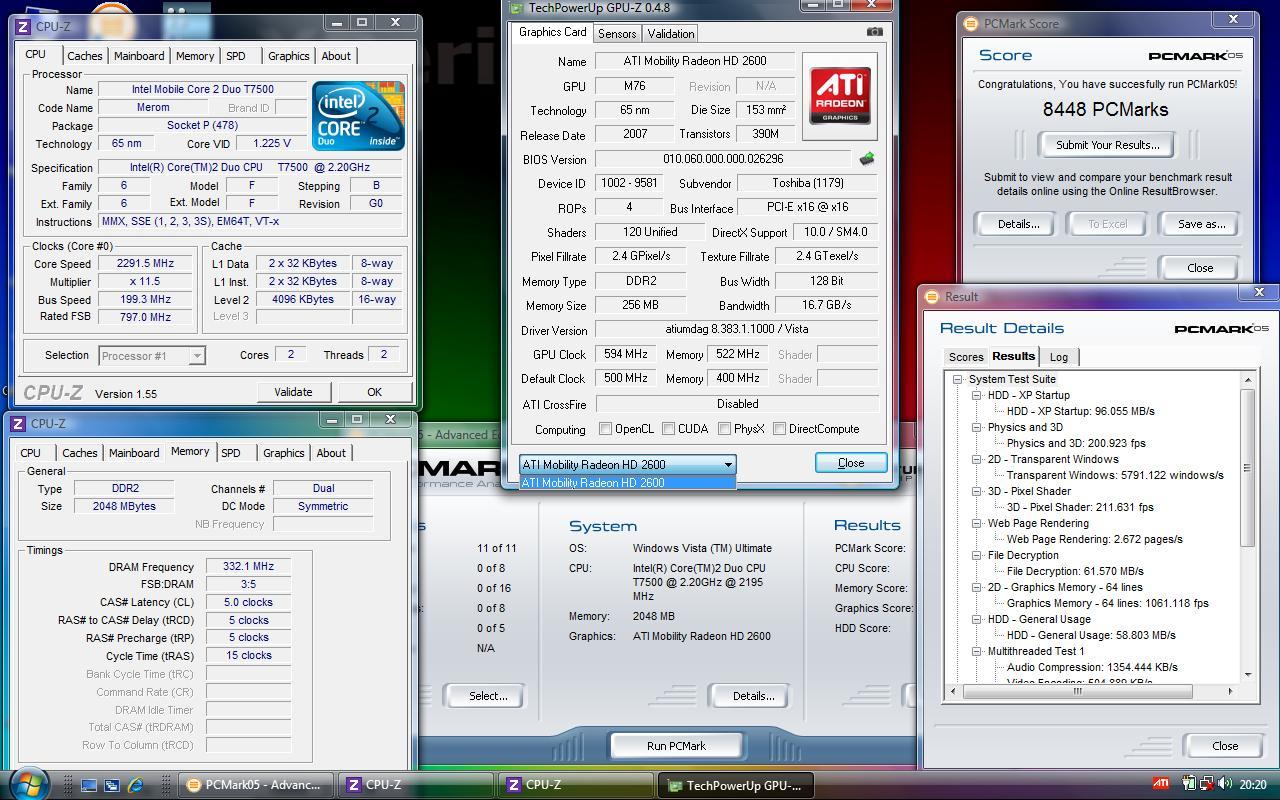
Task: Click Close button in Result window
Action: 1225,746
